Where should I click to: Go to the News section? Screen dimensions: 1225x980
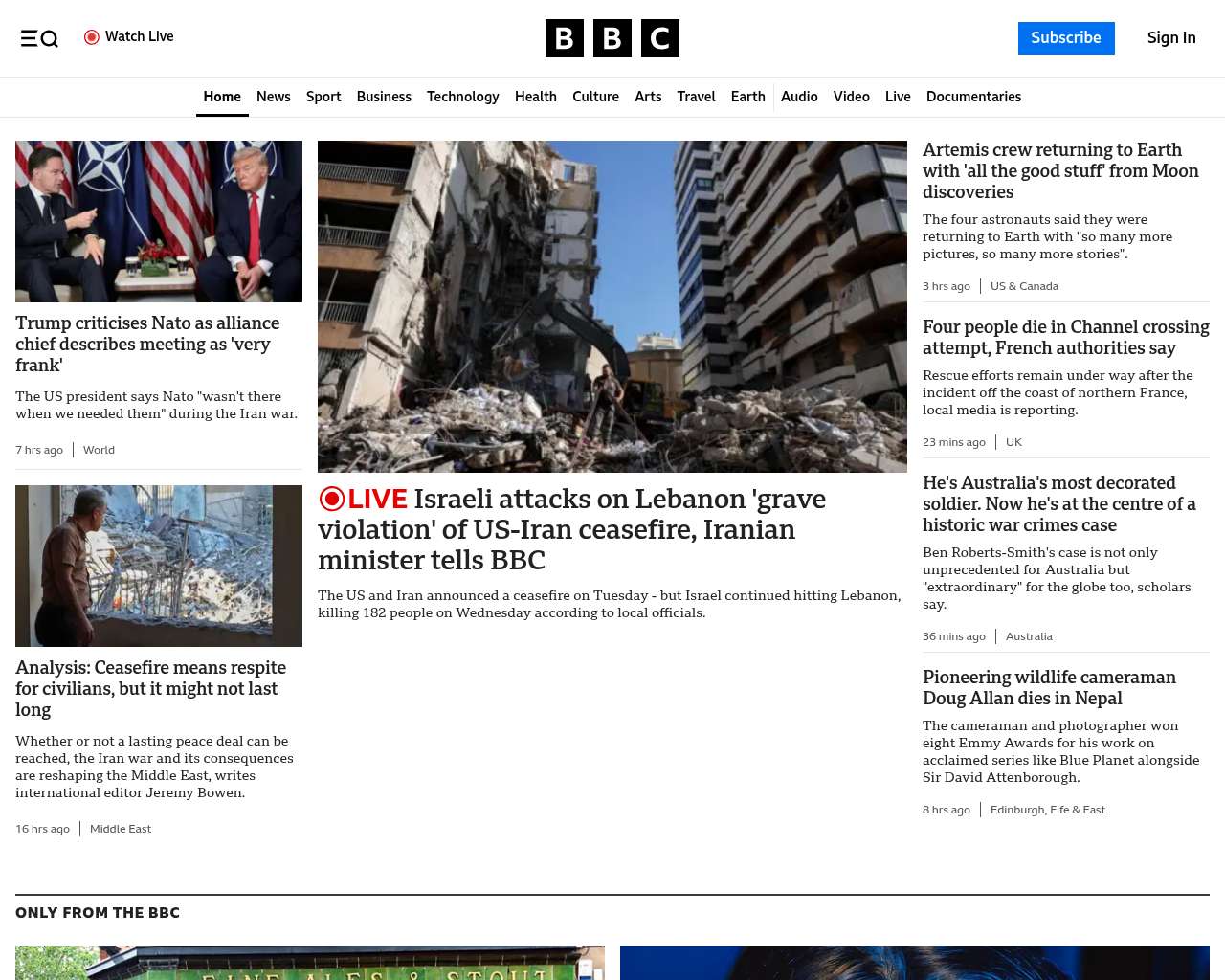pyautogui.click(x=274, y=97)
